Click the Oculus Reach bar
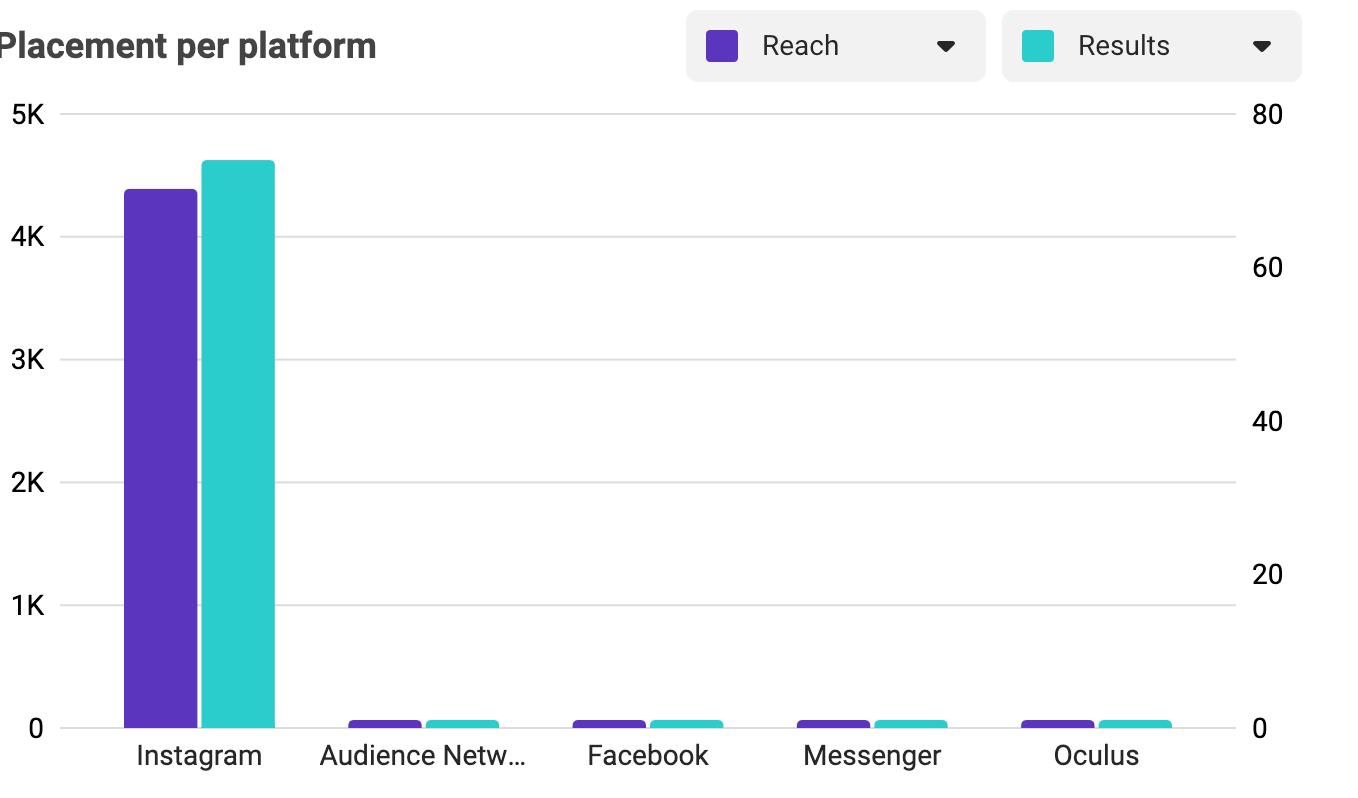Screen dimensions: 1358x798 tap(1057, 723)
